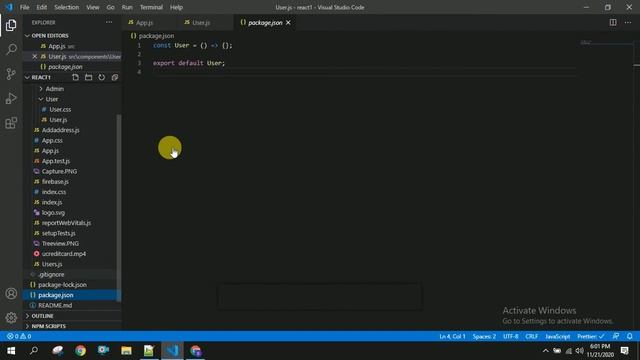Split the editor to the right

point(613,22)
